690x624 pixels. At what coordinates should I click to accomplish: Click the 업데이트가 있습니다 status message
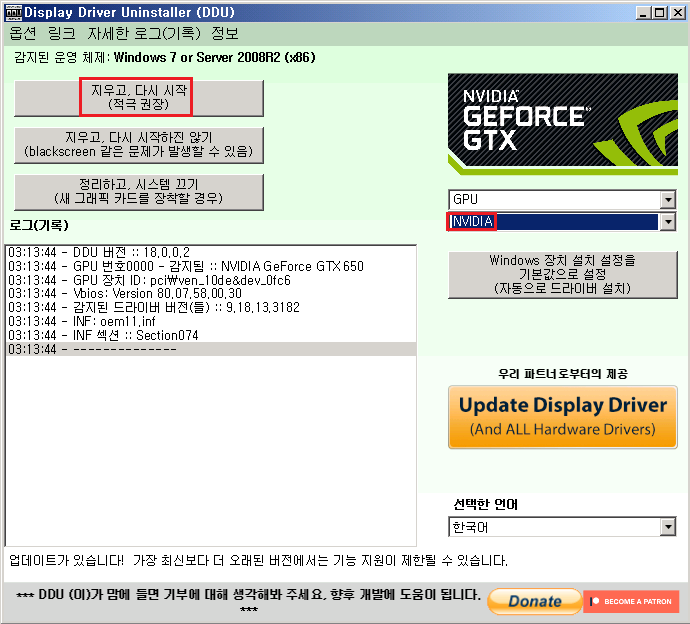(x=258, y=561)
